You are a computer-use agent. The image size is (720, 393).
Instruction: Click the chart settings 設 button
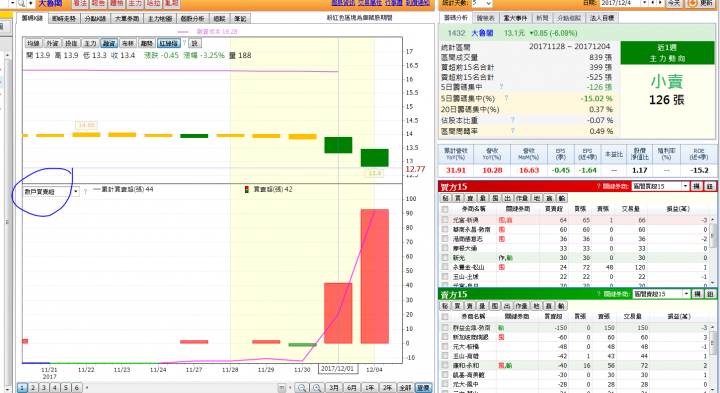pyautogui.click(x=194, y=43)
